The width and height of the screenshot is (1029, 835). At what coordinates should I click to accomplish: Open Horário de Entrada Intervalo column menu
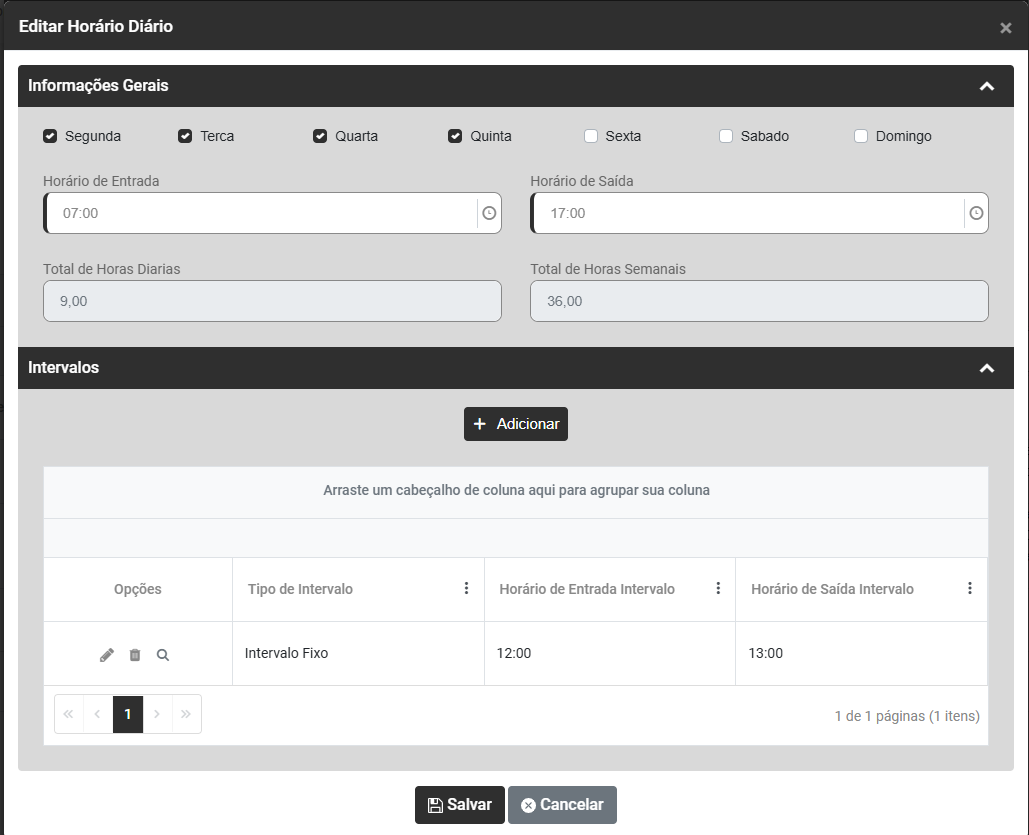pos(718,589)
